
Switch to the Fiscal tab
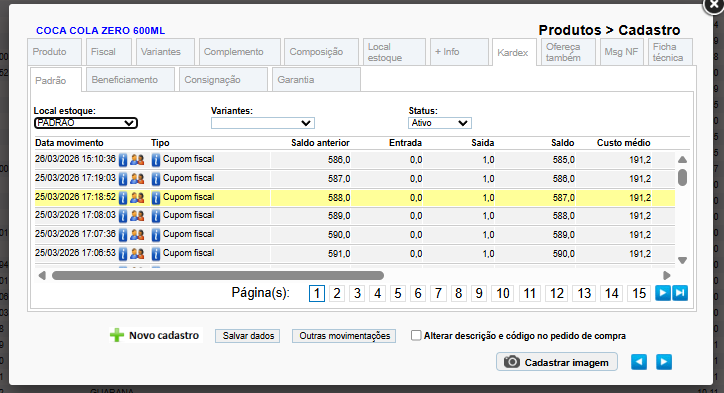coord(109,52)
